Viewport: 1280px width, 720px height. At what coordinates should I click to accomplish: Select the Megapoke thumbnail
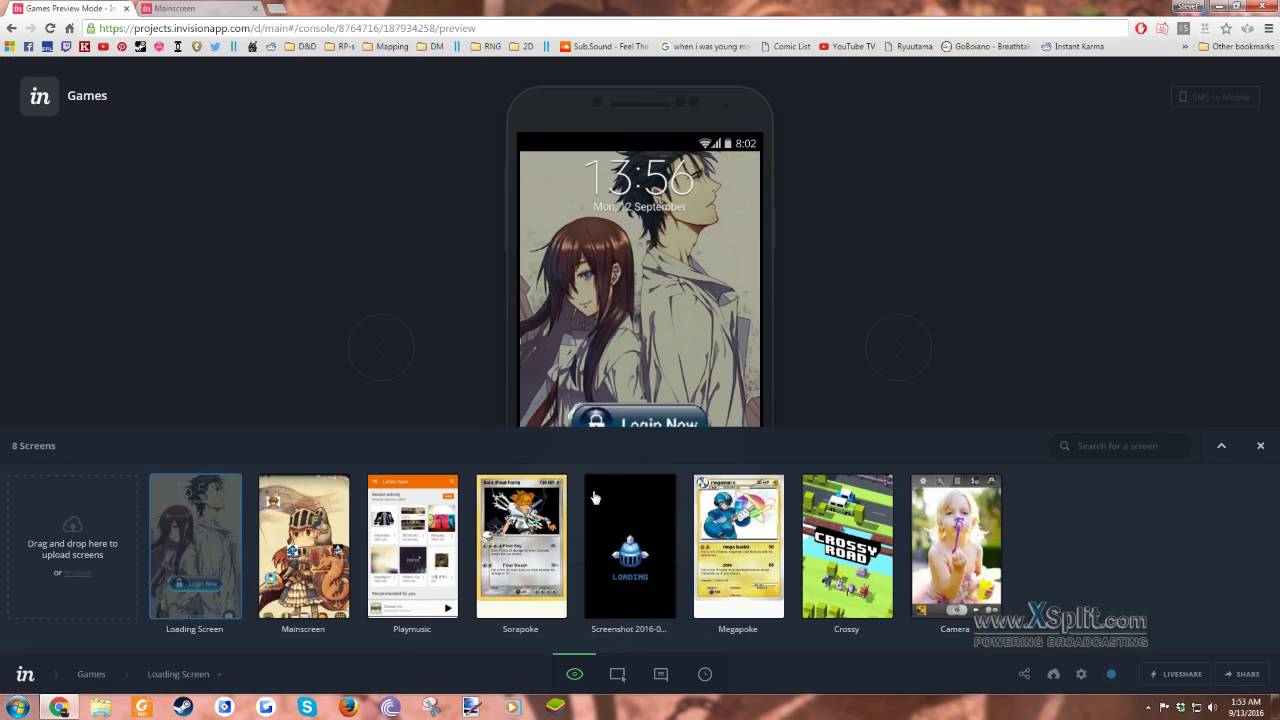(x=739, y=546)
